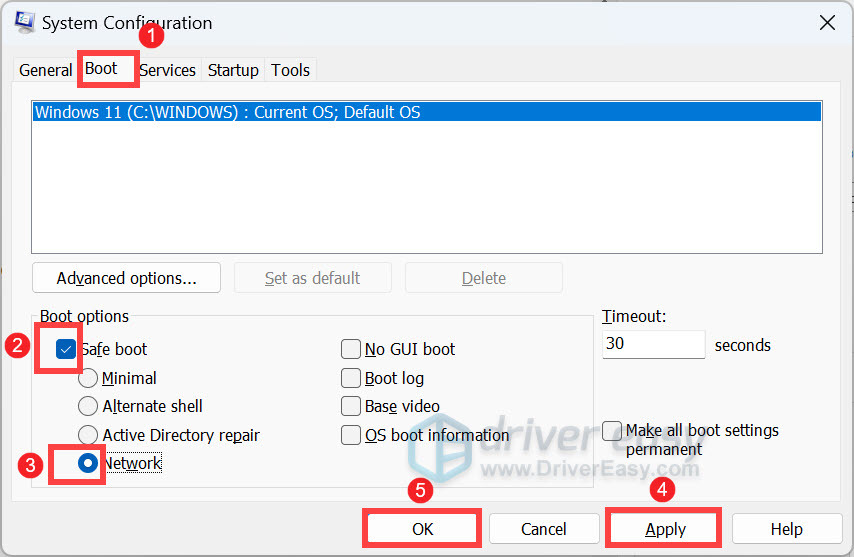Check Make all boot settings permanent
The height and width of the screenshot is (557, 854).
(x=612, y=431)
